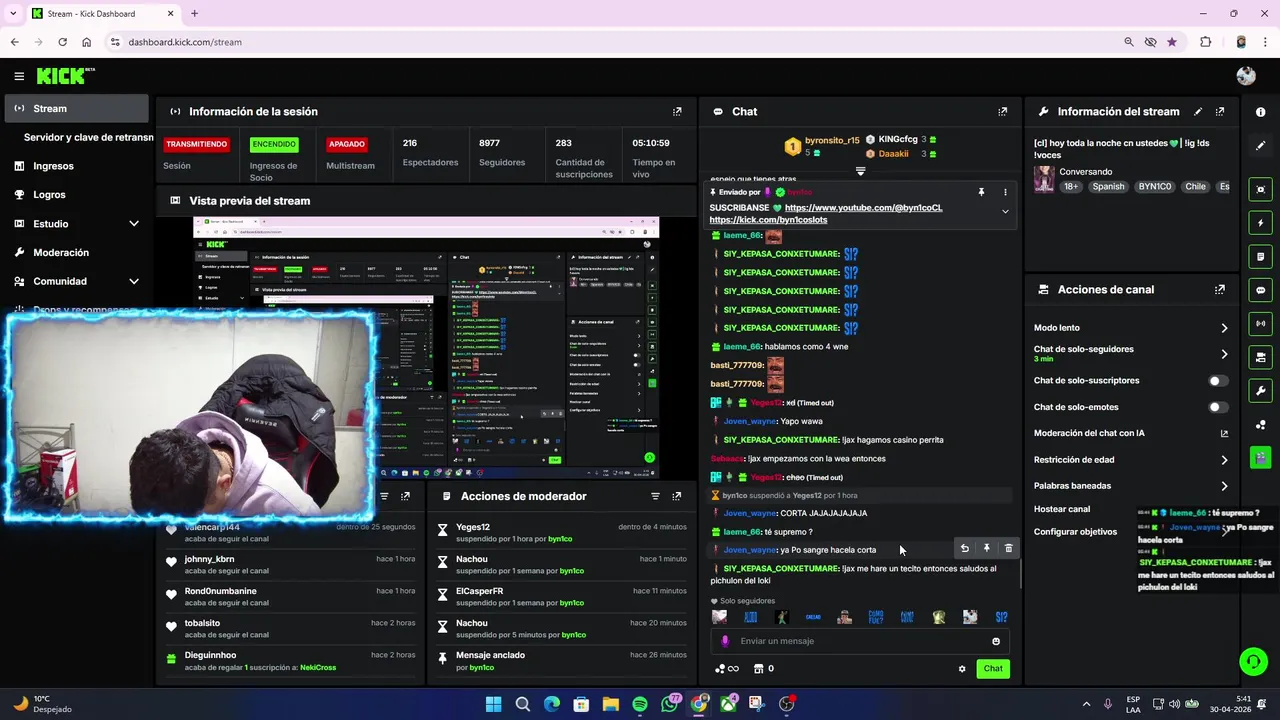Click the info icon in right sidebar

pos(1260,112)
